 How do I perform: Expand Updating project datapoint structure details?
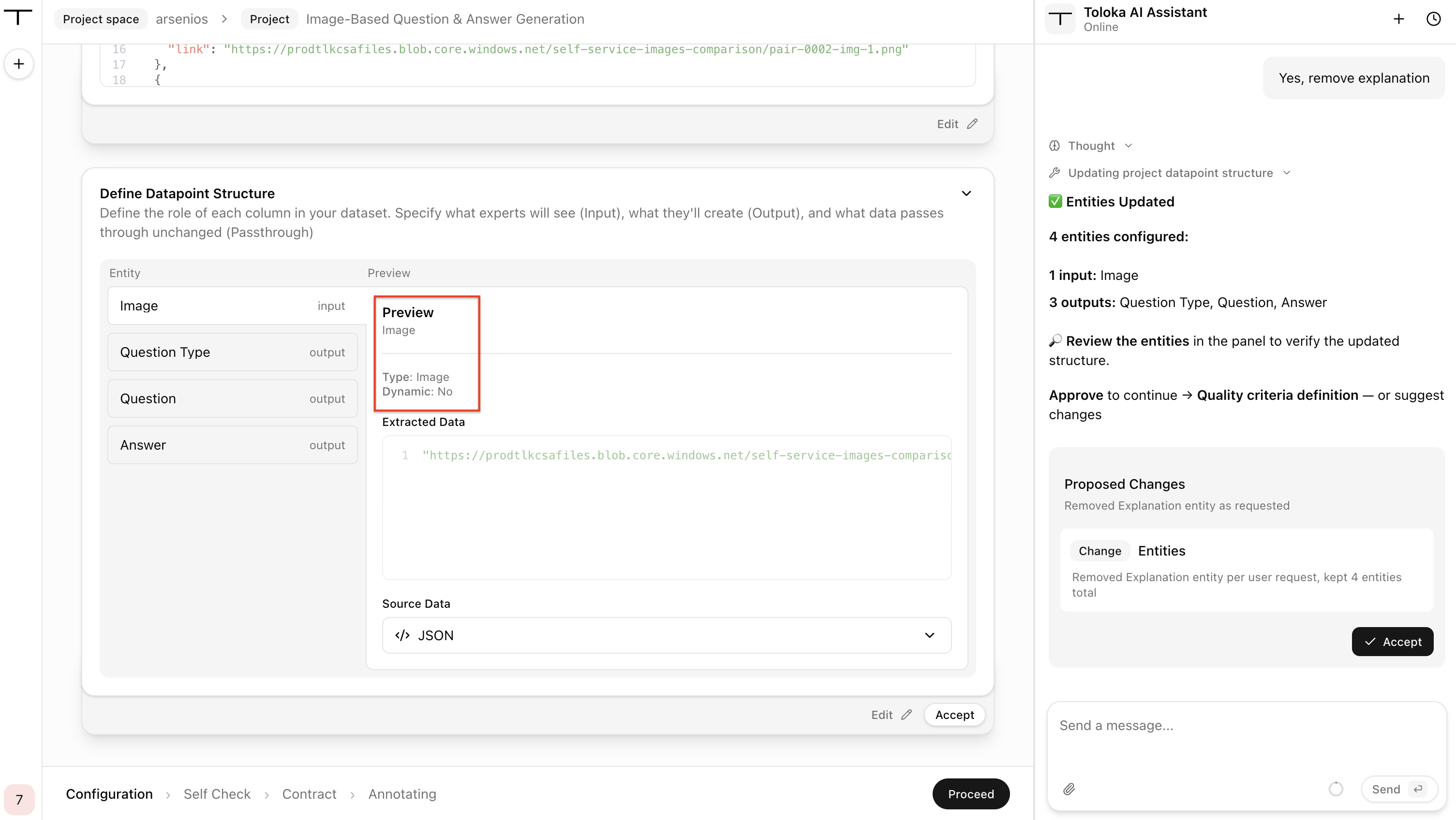tap(1170, 173)
